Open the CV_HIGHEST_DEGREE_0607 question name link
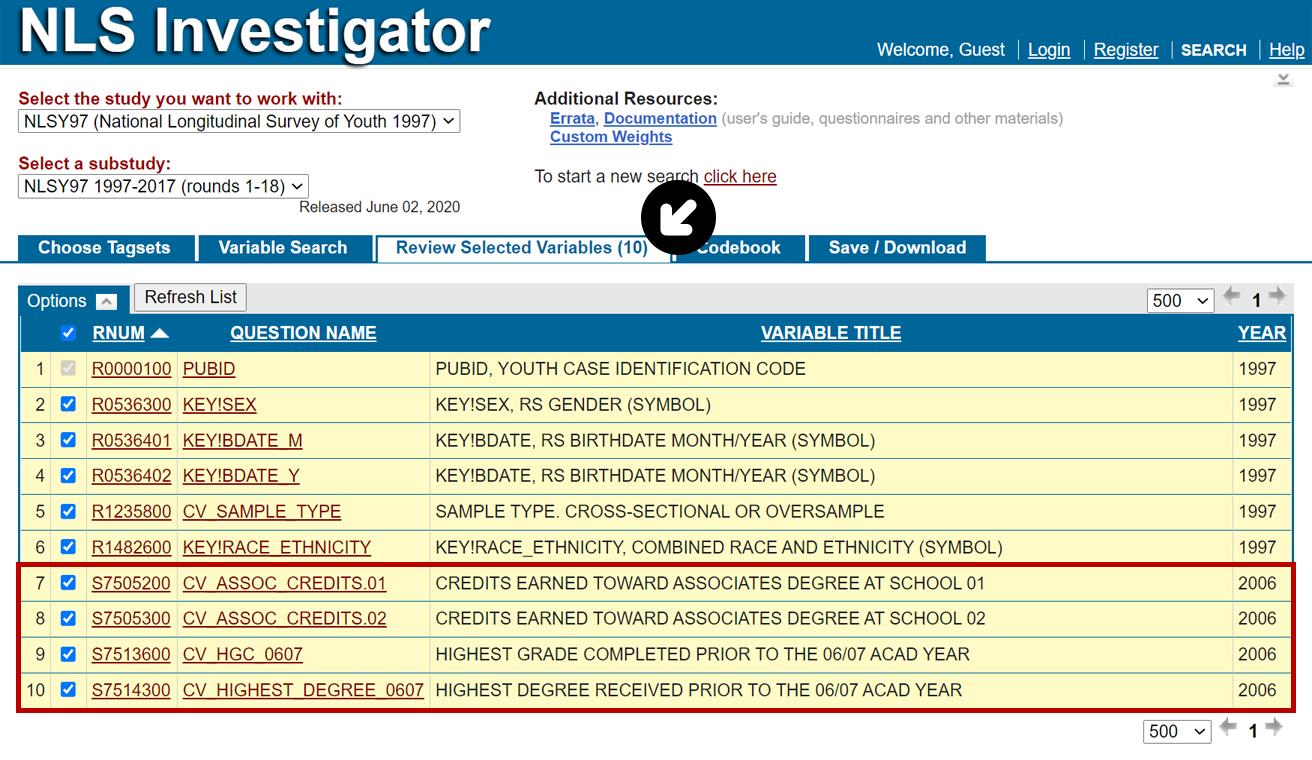Viewport: 1312px width, 760px height. point(304,690)
